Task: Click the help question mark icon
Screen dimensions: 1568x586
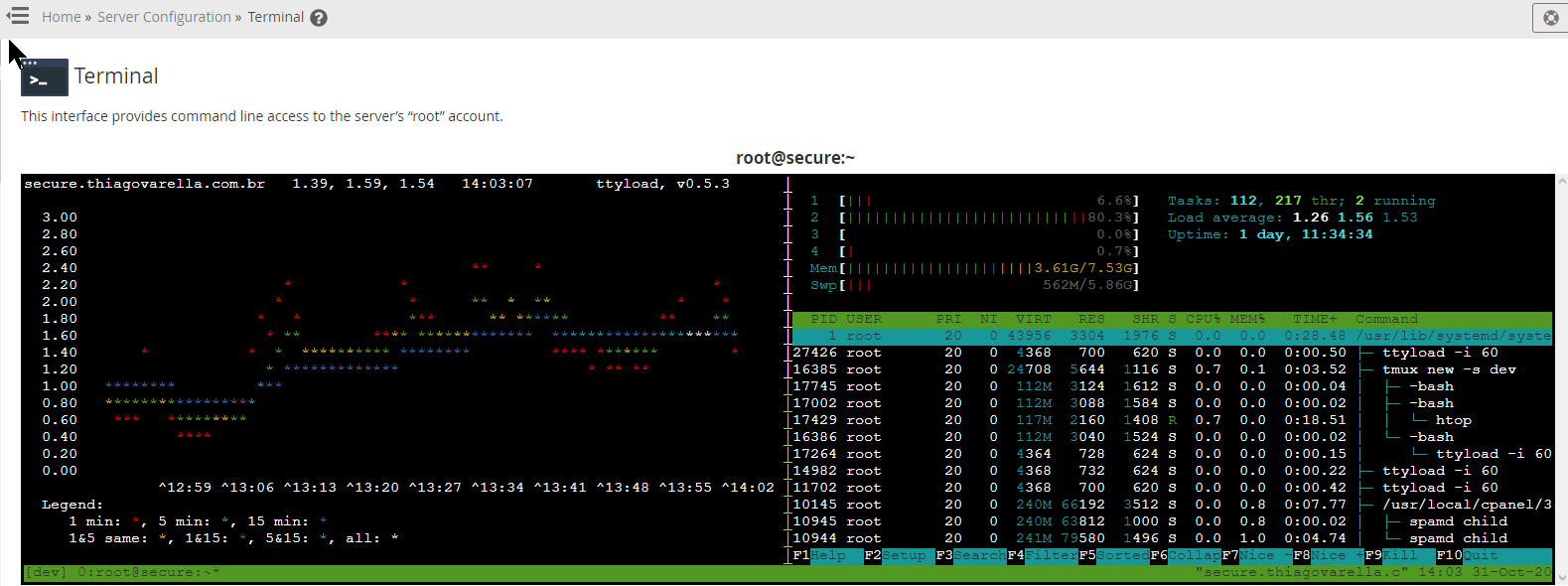Action: 319,18
